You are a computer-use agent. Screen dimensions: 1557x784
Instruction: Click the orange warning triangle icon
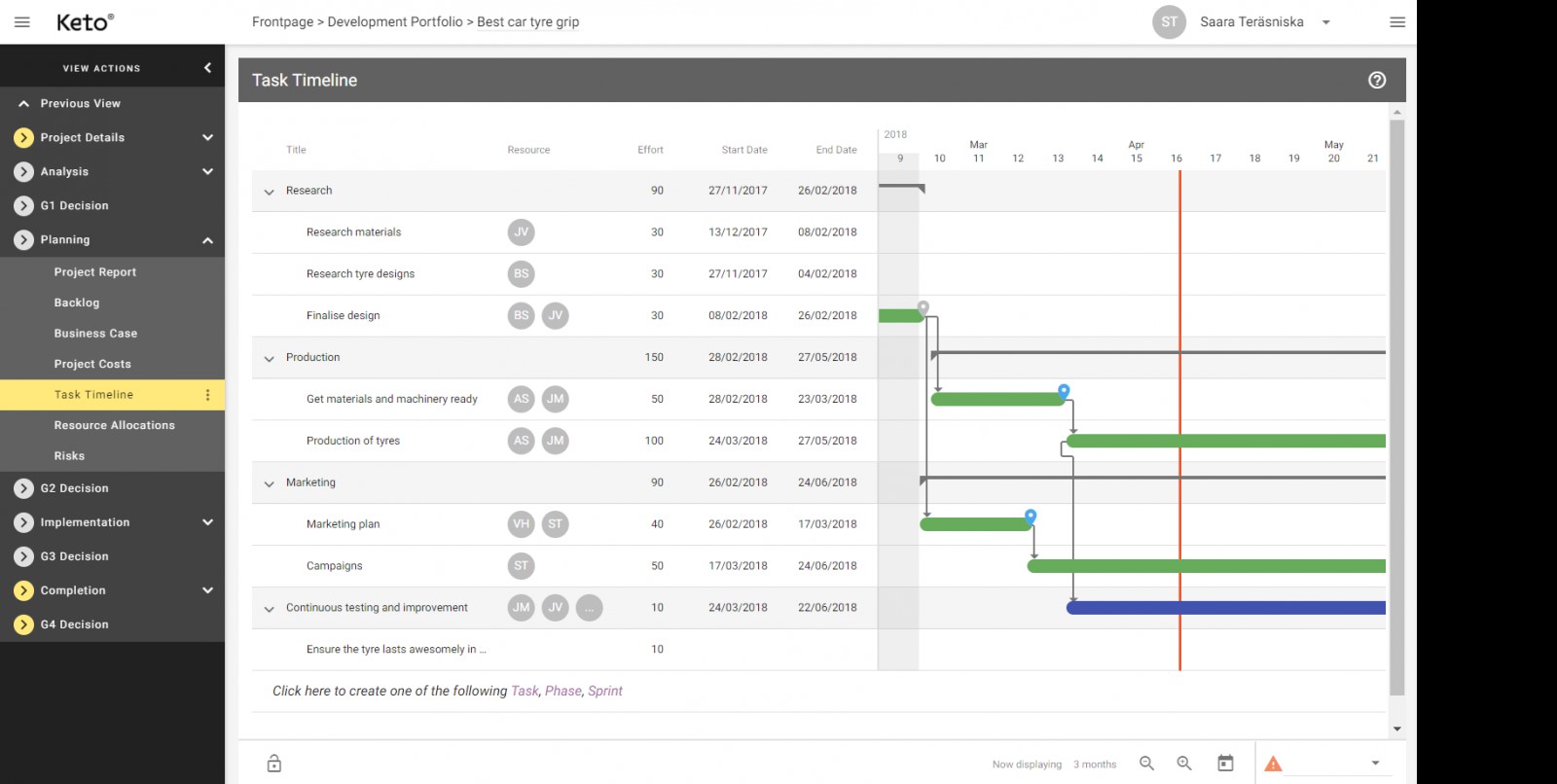click(1273, 764)
